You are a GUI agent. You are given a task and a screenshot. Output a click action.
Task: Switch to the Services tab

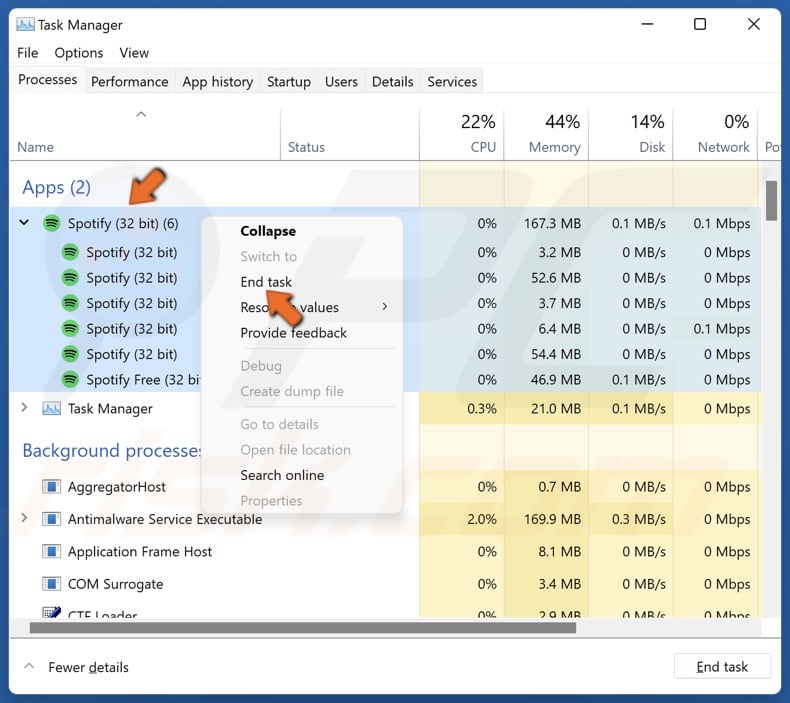tap(452, 82)
